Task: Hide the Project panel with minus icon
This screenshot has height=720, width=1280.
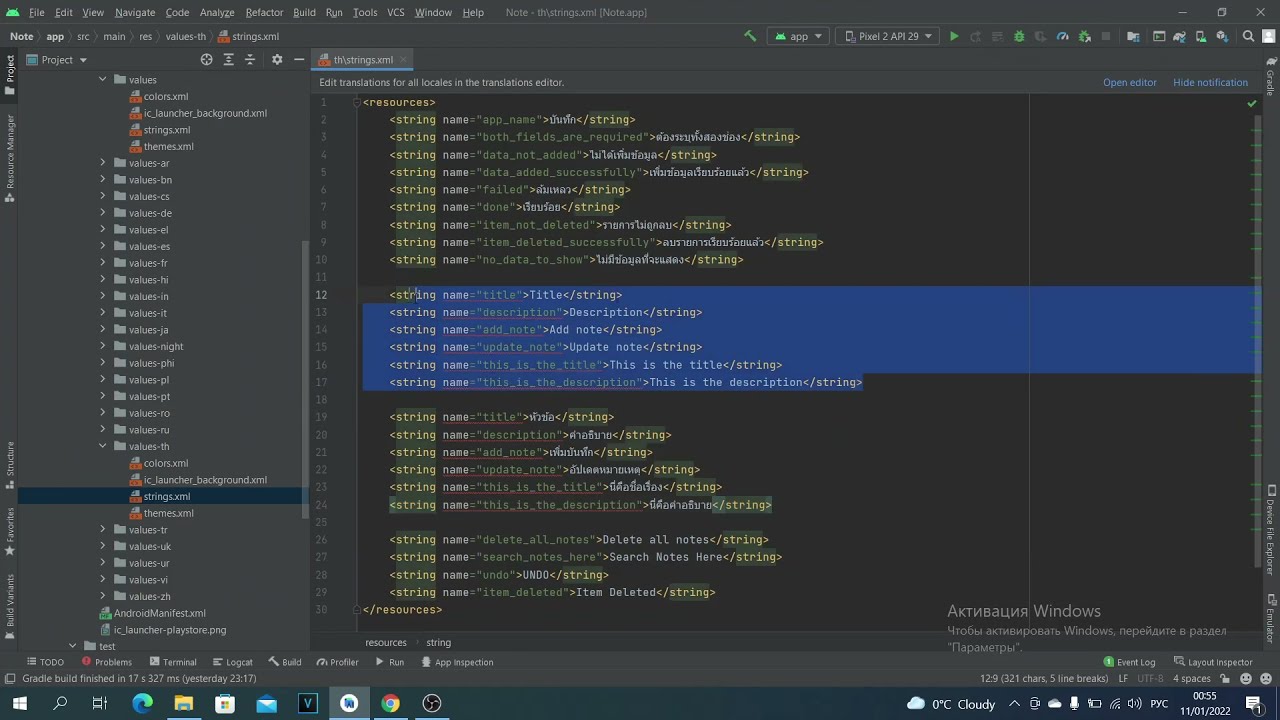Action: [x=298, y=60]
